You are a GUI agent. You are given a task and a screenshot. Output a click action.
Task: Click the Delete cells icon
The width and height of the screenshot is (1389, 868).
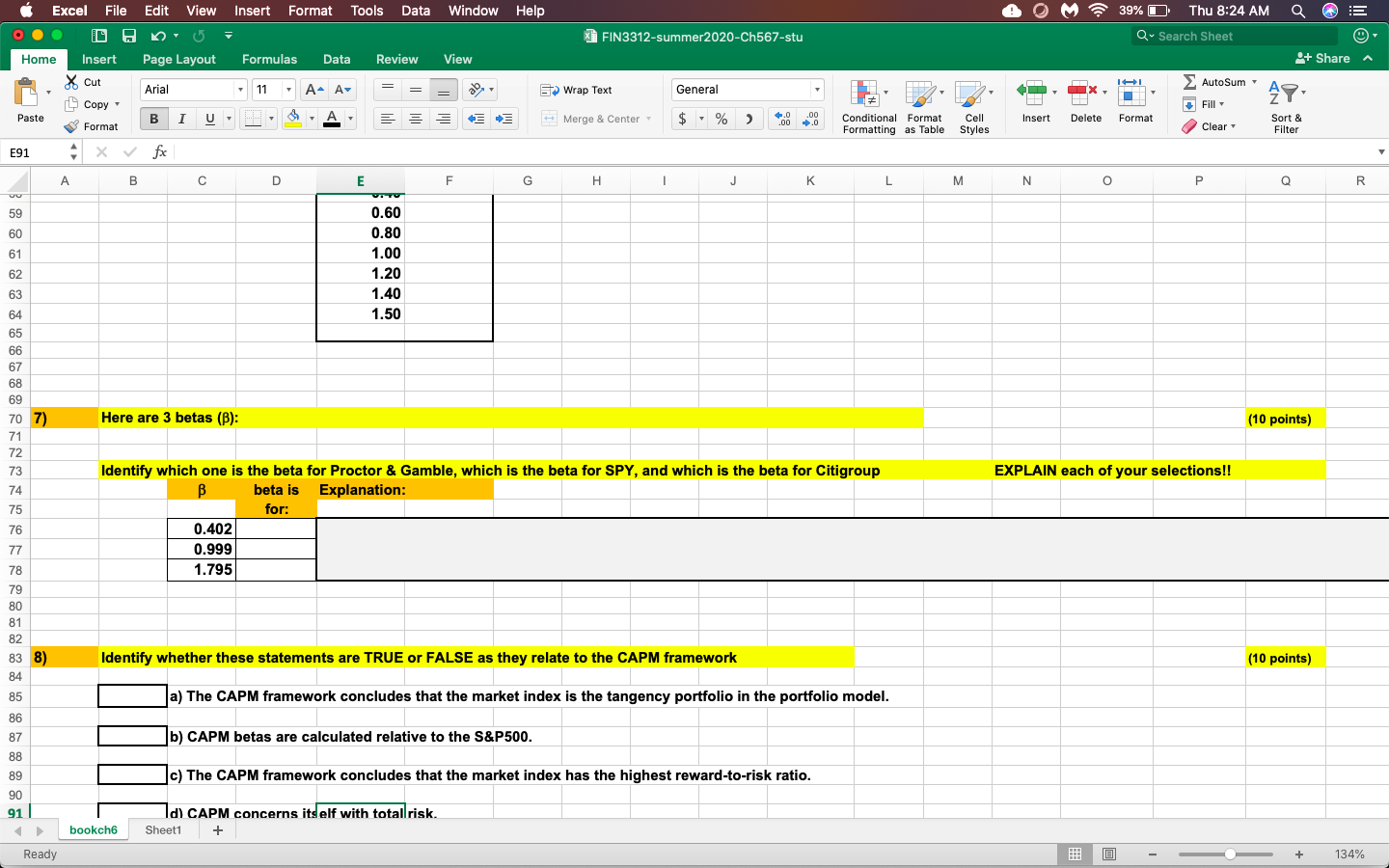click(x=1082, y=93)
